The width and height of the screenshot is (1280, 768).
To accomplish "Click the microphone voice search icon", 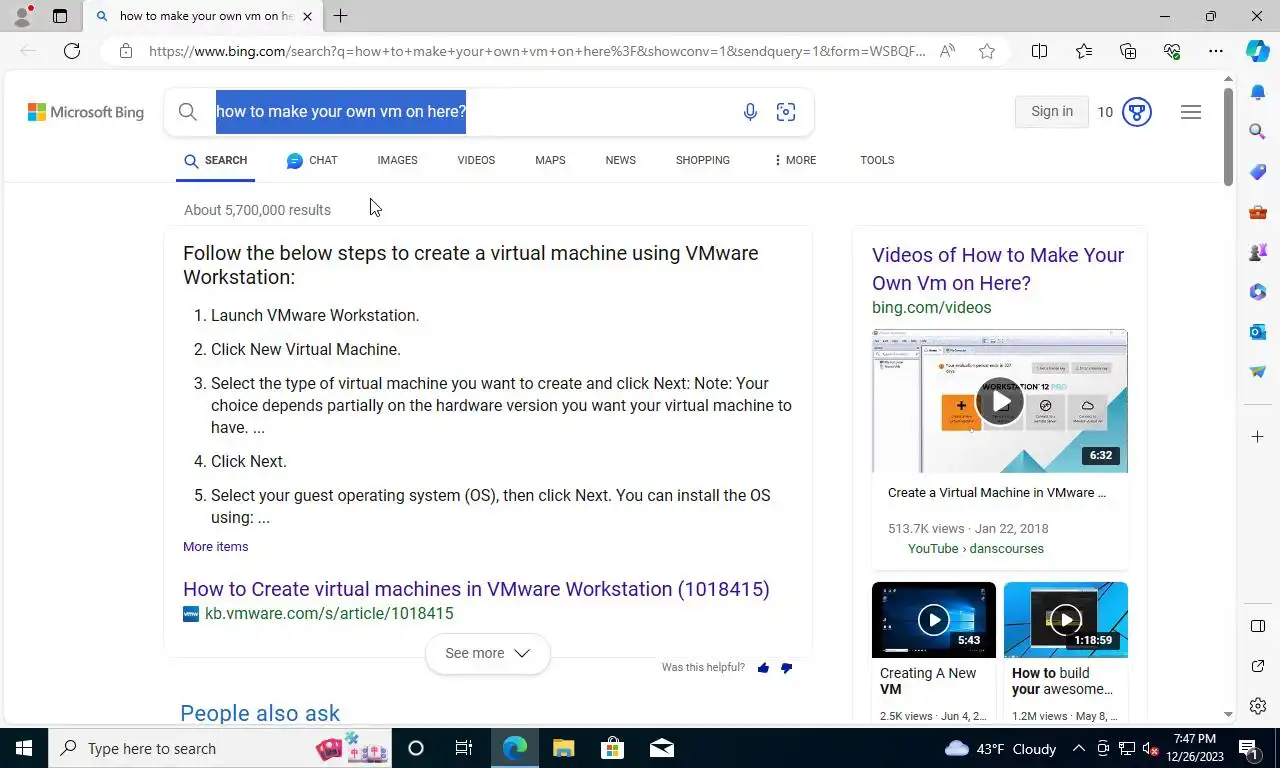I will pos(750,112).
